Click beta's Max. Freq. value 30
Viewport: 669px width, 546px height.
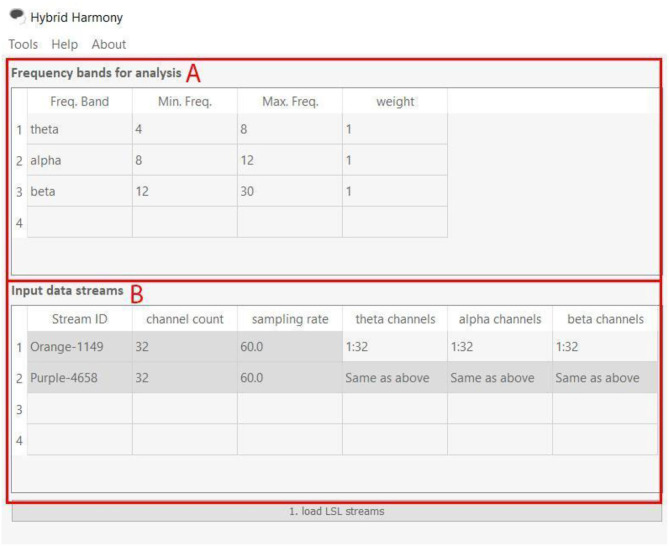pyautogui.click(x=290, y=192)
